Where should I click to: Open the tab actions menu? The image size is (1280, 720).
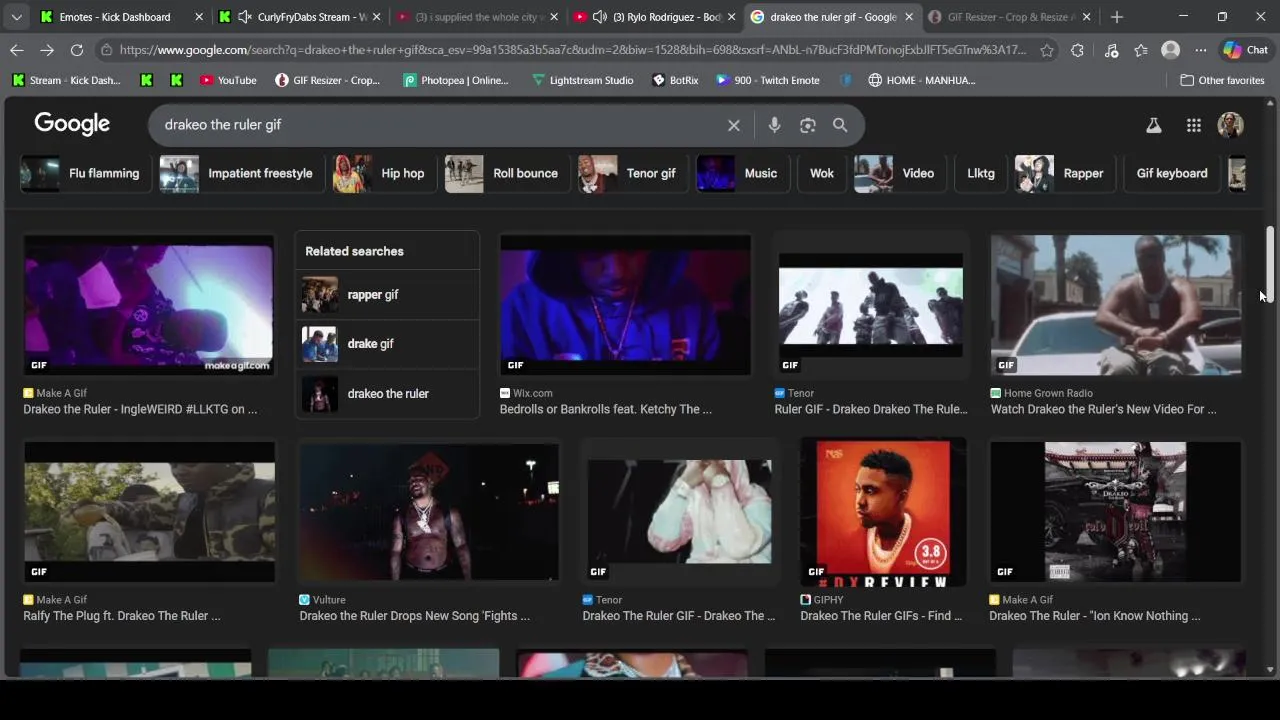point(16,17)
